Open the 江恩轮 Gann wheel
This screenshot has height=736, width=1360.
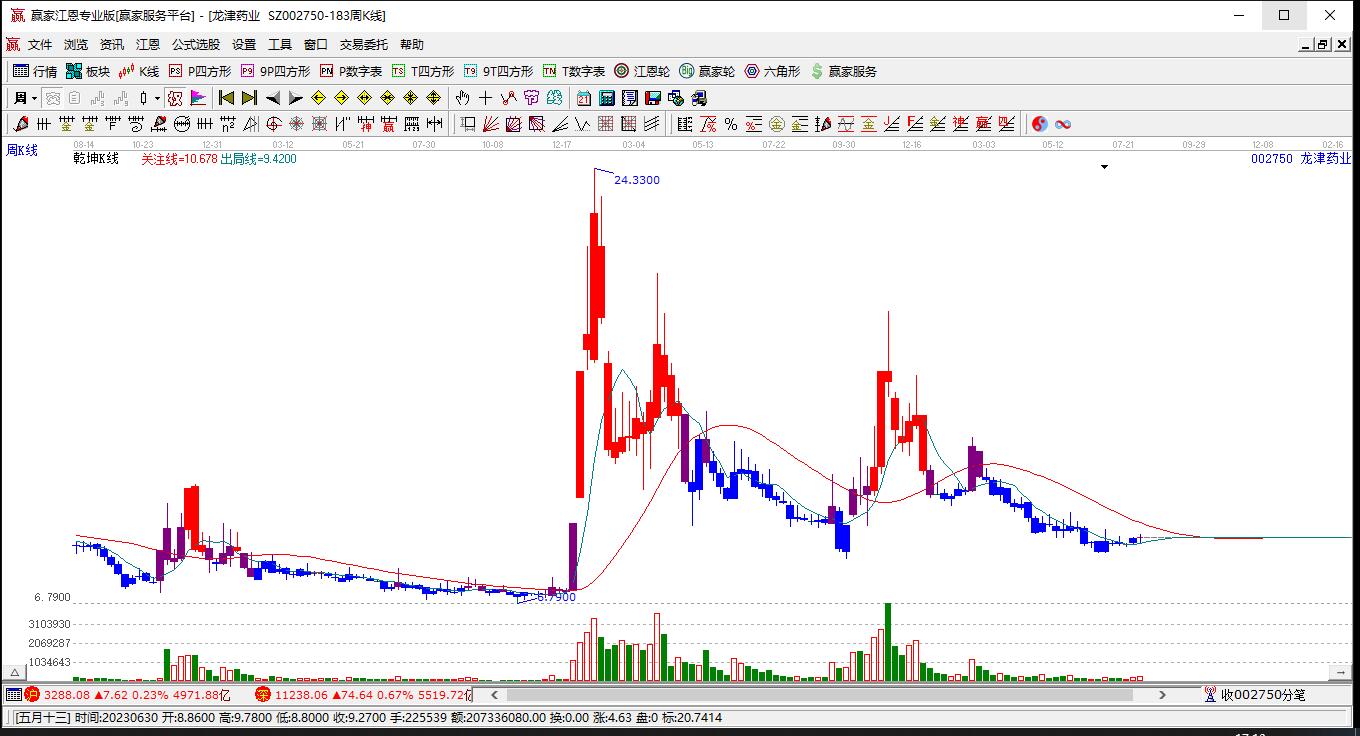642,71
